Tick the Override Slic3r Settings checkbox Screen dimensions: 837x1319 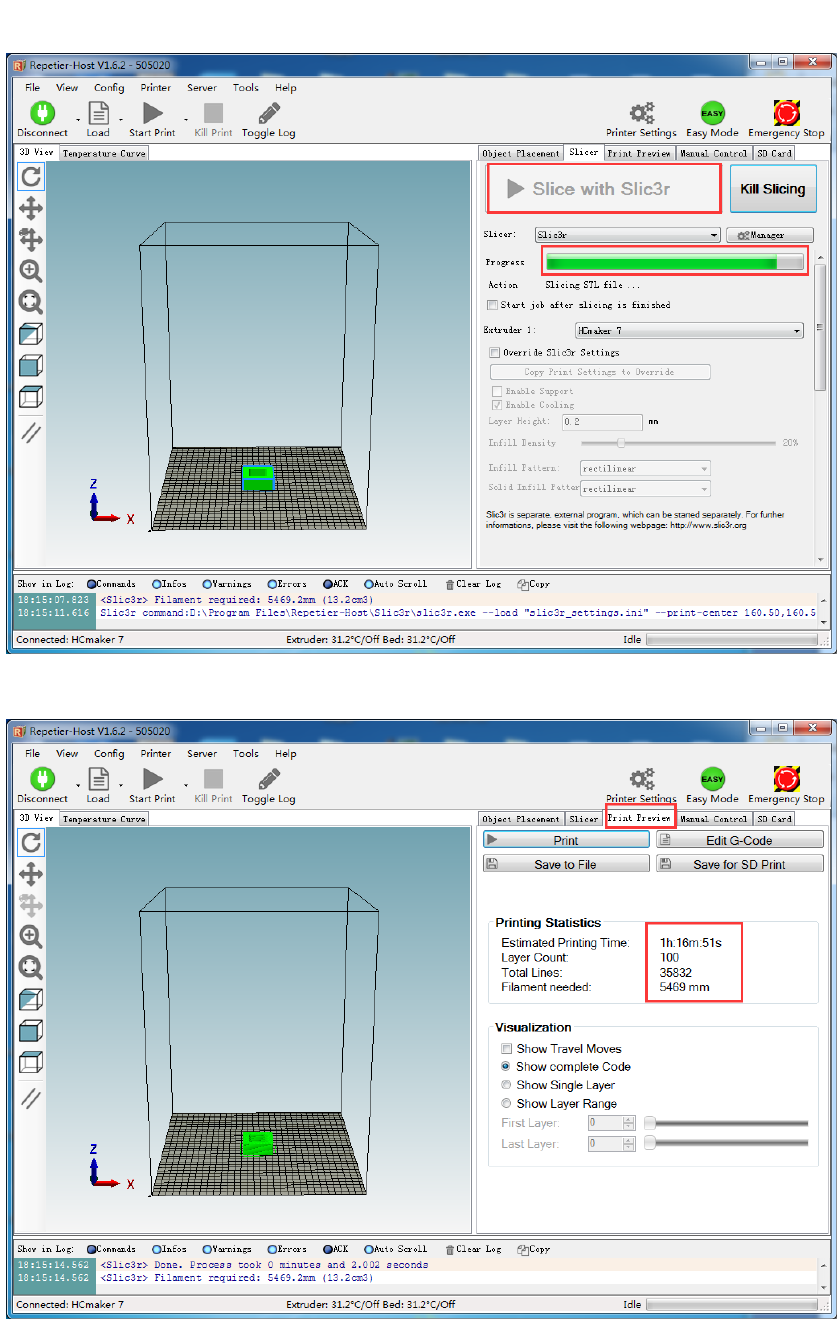click(495, 352)
